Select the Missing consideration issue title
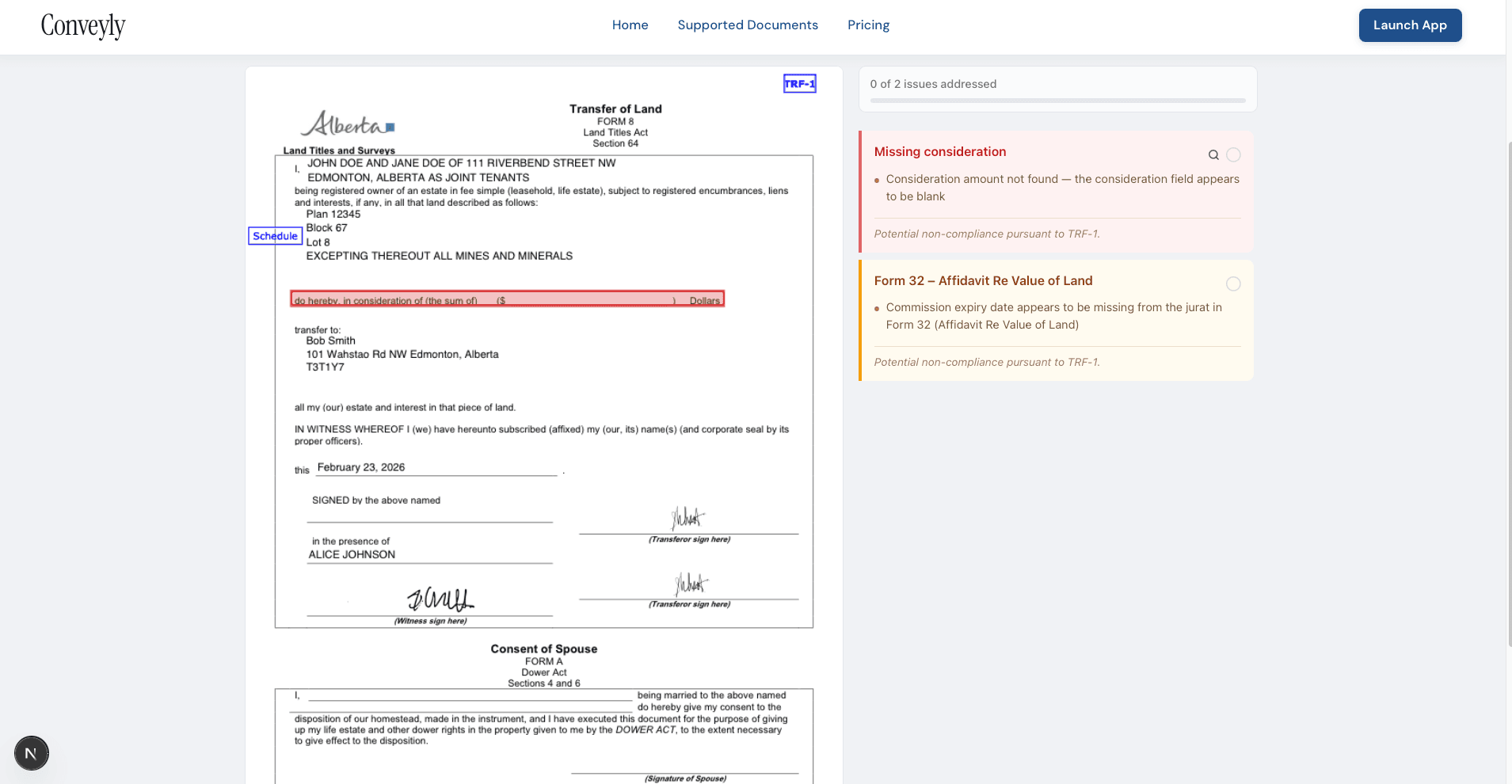The image size is (1512, 784). 939,152
